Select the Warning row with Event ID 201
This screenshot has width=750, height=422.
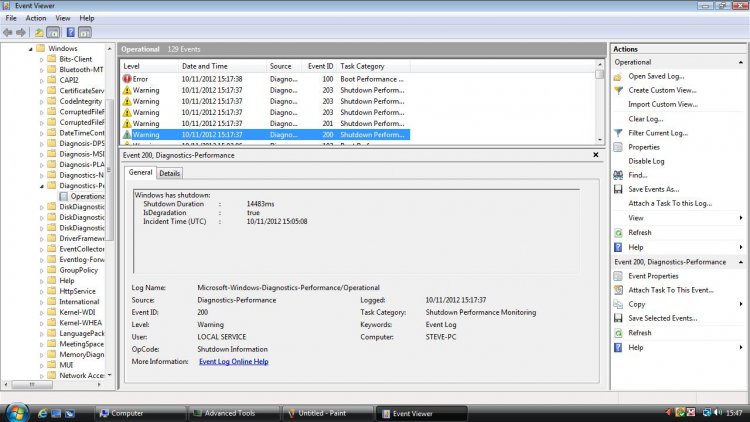click(x=265, y=123)
